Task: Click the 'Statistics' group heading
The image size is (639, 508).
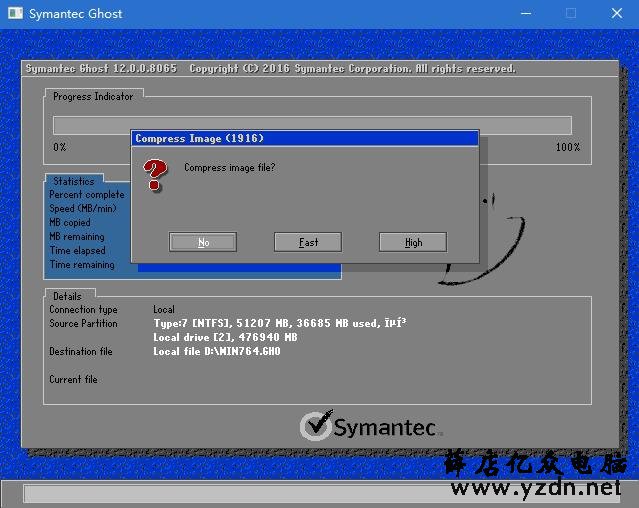Action: 74,181
